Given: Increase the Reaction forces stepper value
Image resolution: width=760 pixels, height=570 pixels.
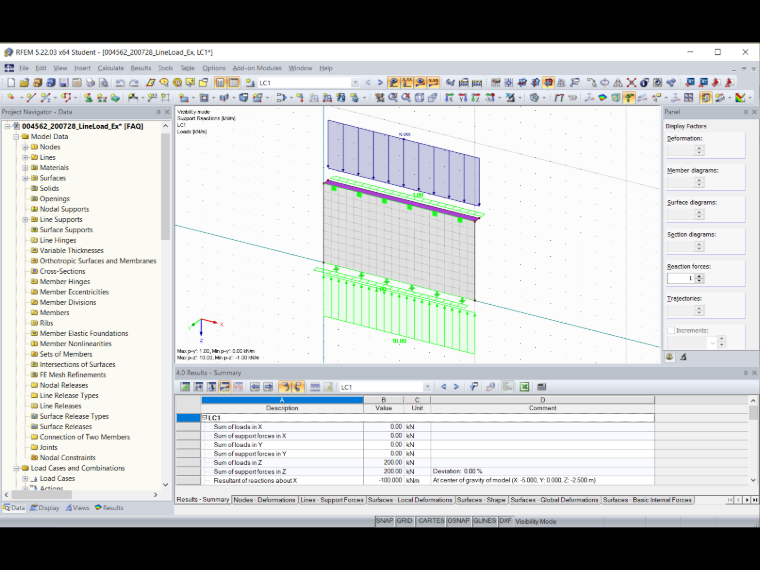Looking at the screenshot, I should point(699,276).
